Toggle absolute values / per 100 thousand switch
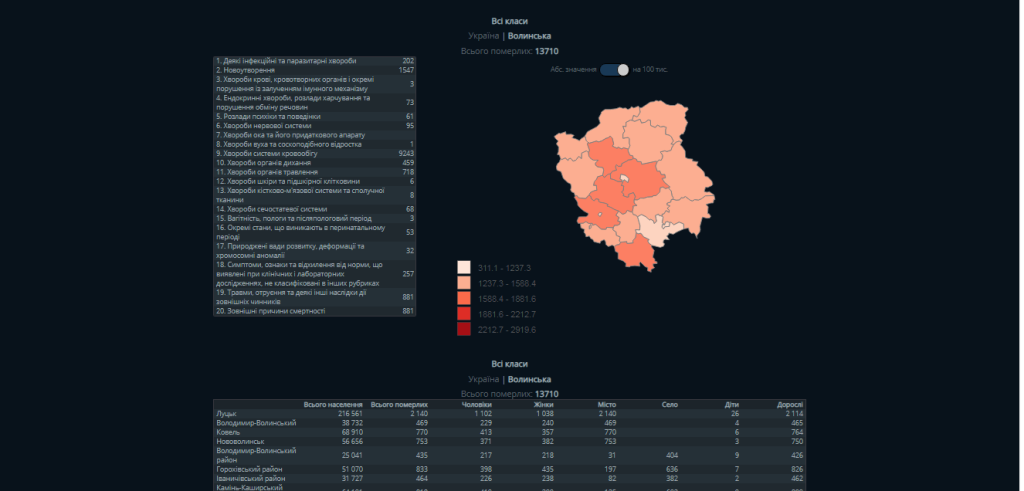Viewport: 1024px width, 491px height. (616, 70)
